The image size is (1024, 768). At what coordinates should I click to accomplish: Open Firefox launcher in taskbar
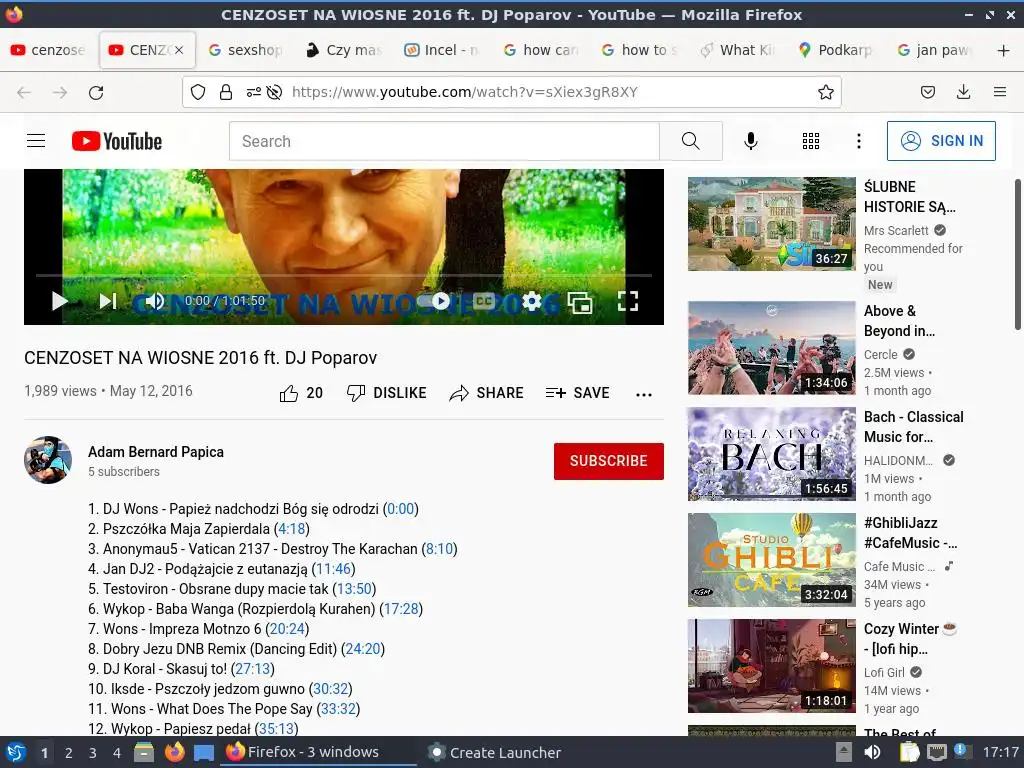pyautogui.click(x=174, y=752)
